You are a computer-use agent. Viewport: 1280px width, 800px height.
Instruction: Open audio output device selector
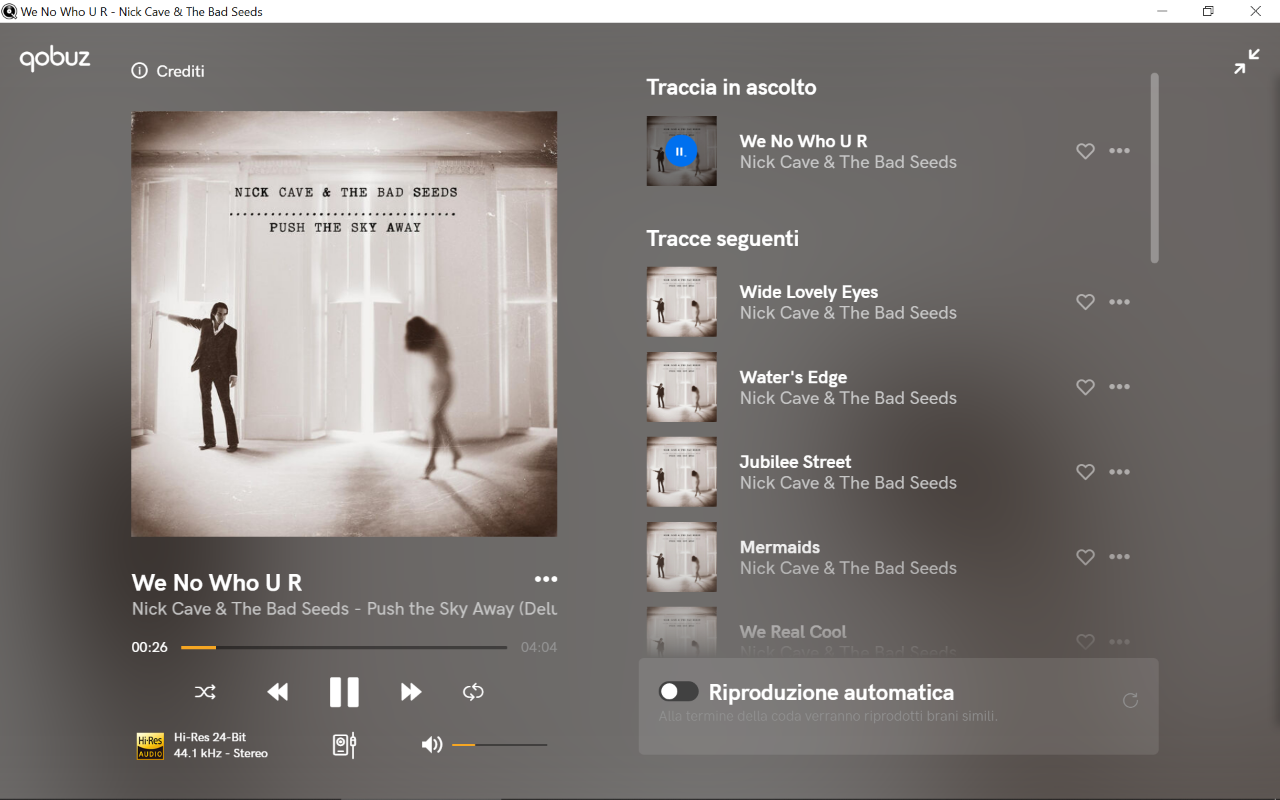[x=344, y=745]
